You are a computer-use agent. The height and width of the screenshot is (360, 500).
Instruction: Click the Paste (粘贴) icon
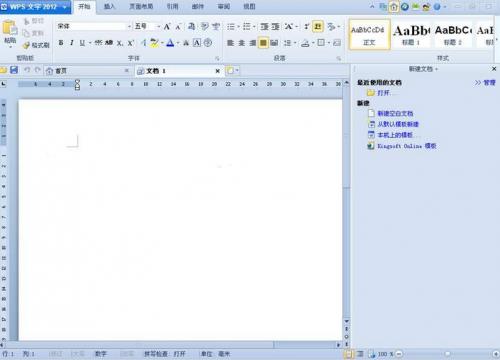(10, 28)
